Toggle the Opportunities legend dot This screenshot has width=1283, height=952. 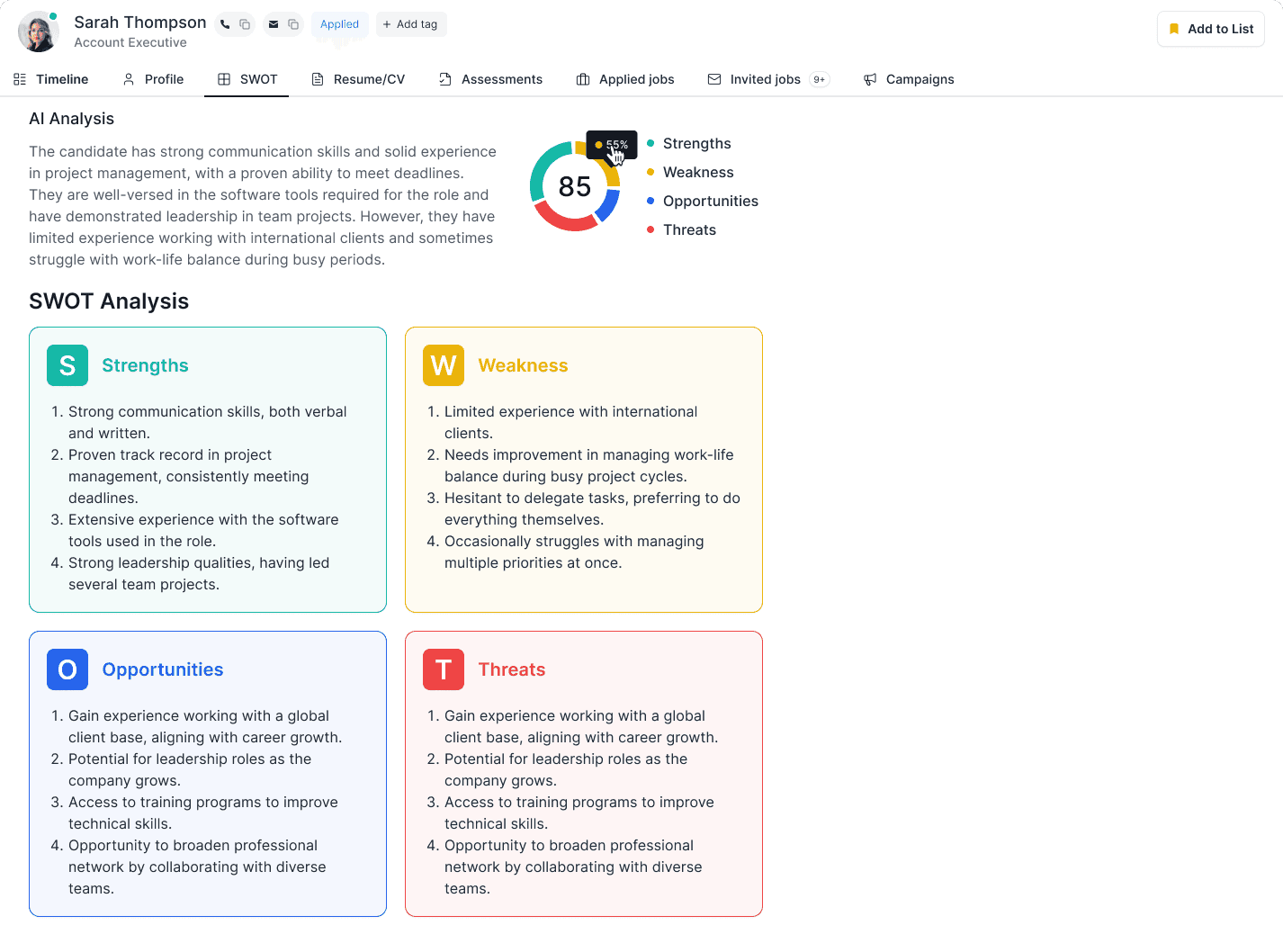[650, 201]
